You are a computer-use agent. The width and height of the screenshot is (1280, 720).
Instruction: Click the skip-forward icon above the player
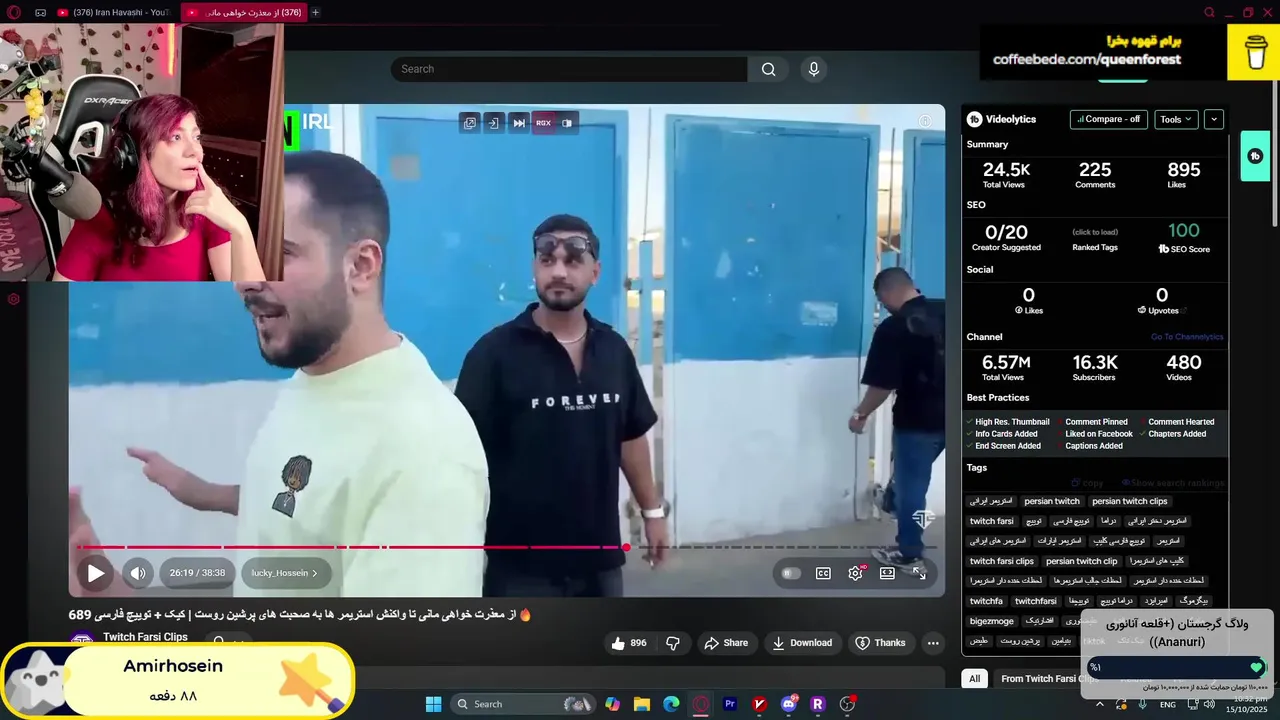pos(519,123)
